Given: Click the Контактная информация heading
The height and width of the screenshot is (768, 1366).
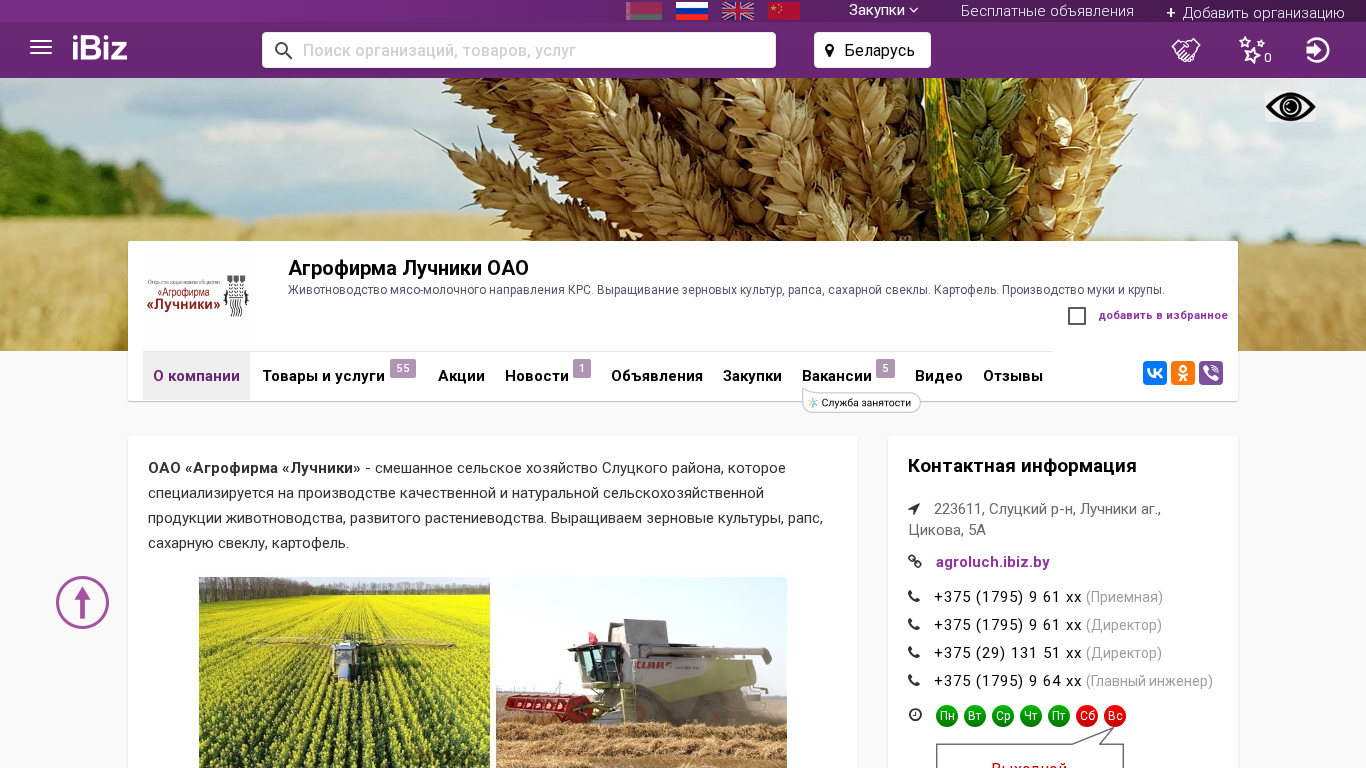Looking at the screenshot, I should (1022, 466).
